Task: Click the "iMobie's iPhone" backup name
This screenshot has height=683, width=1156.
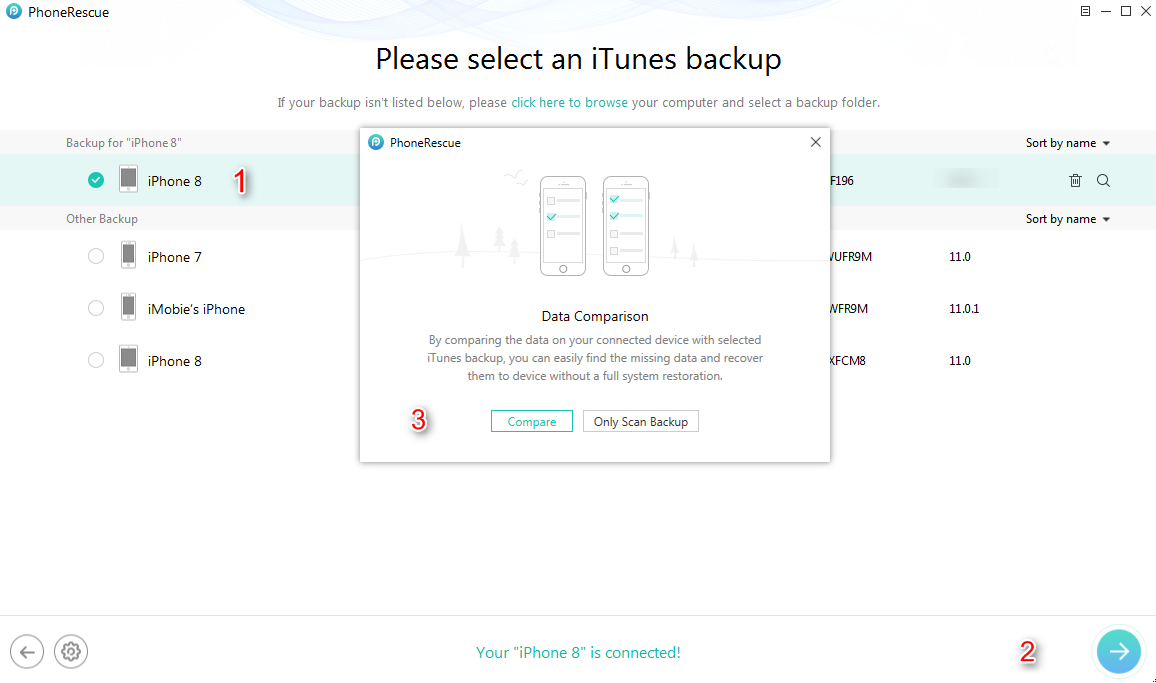Action: pyautogui.click(x=196, y=309)
